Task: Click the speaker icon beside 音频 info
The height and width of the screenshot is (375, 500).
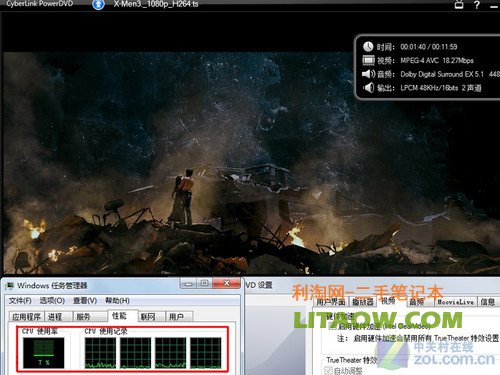Action: pyautogui.click(x=368, y=74)
